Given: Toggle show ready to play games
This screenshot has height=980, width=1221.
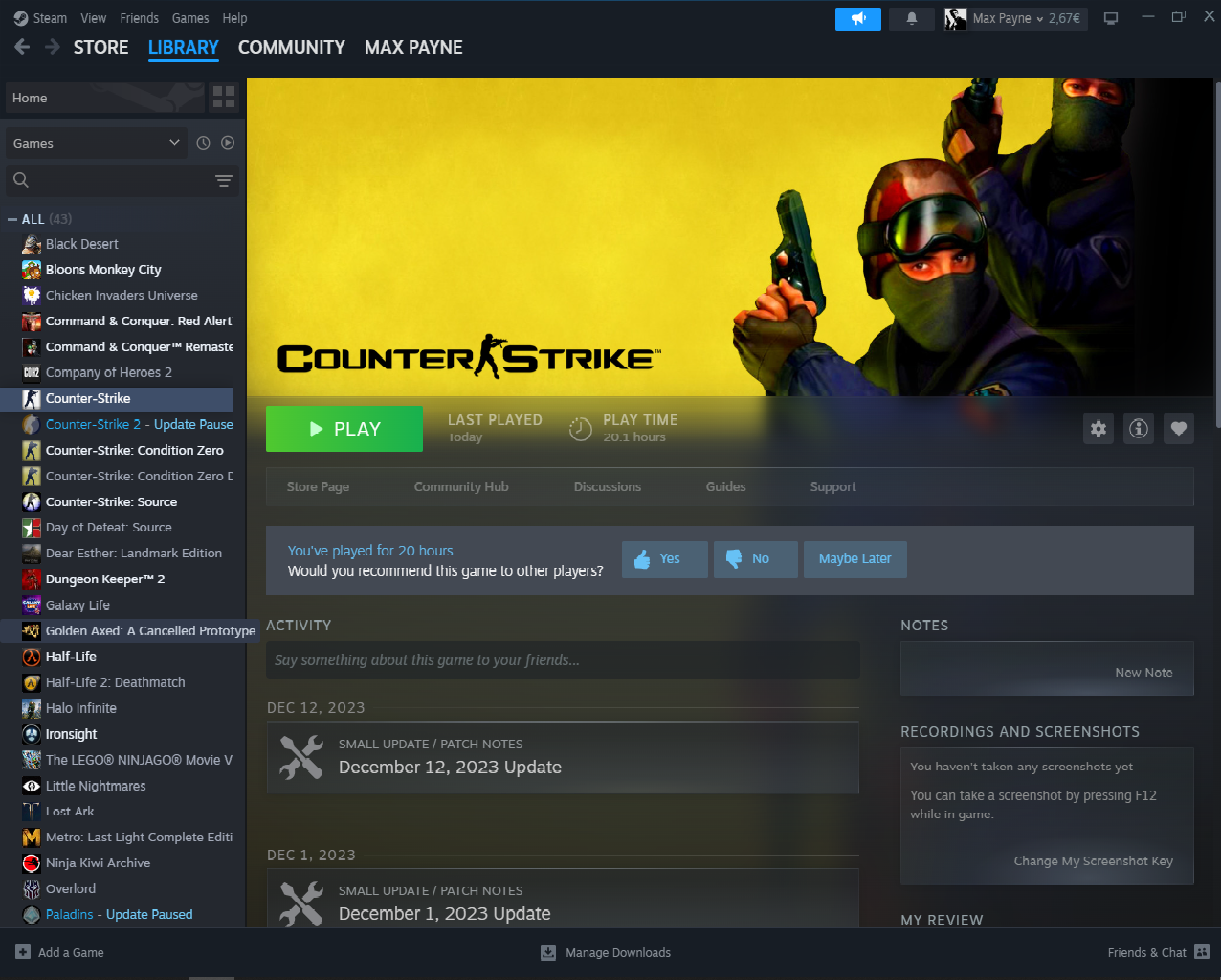Looking at the screenshot, I should point(228,143).
